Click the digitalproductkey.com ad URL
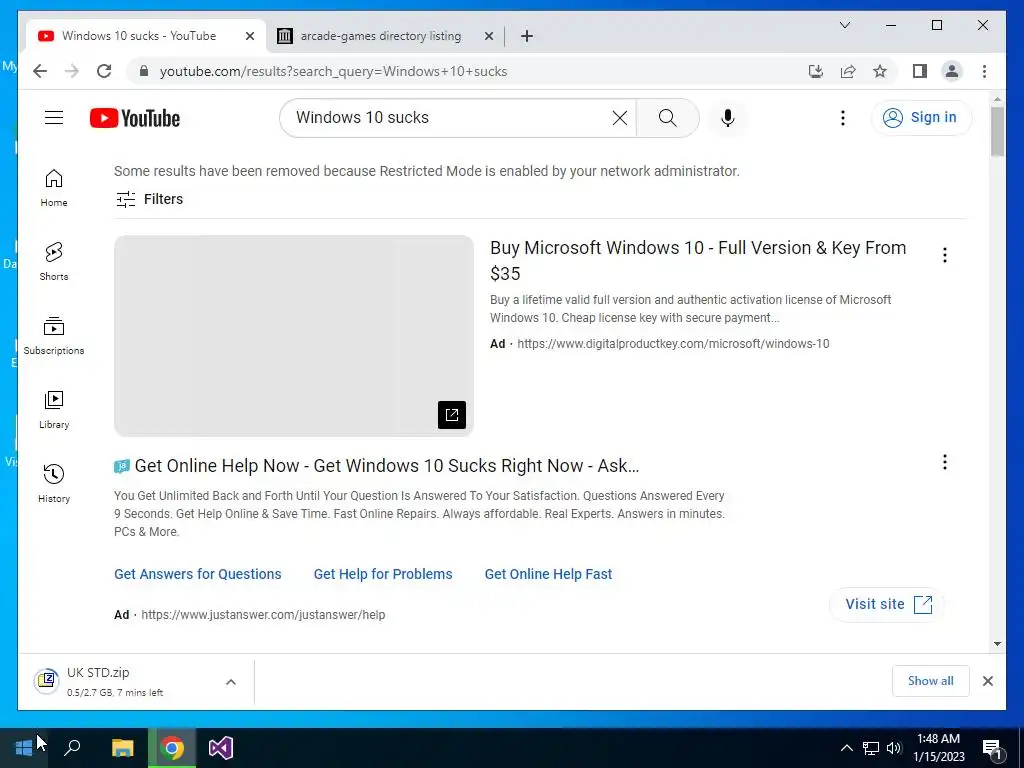Viewport: 1024px width, 768px height. pos(673,344)
